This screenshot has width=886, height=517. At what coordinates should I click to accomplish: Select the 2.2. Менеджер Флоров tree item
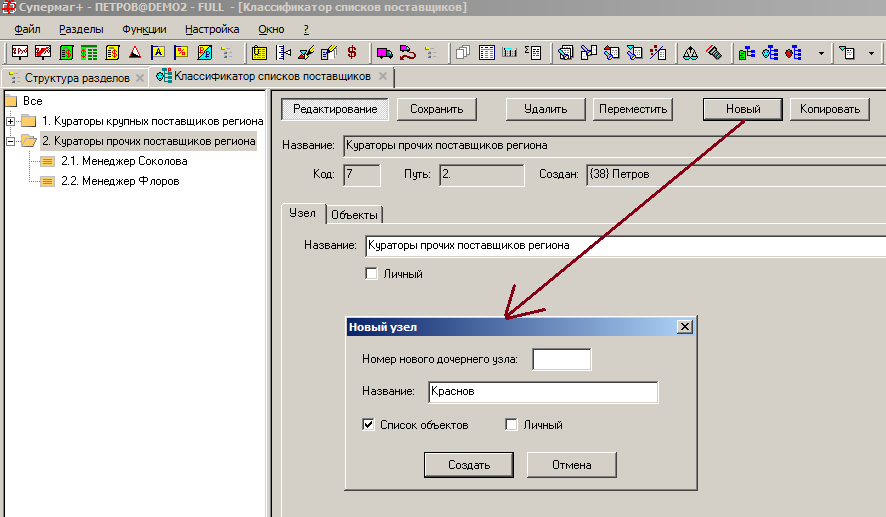click(120, 181)
